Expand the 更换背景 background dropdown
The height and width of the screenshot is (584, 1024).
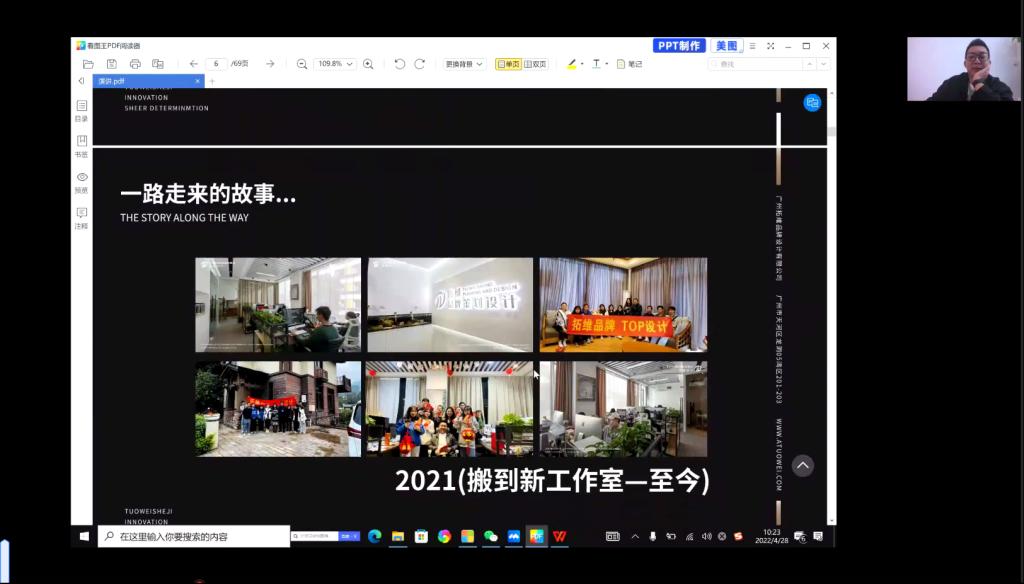(x=464, y=64)
